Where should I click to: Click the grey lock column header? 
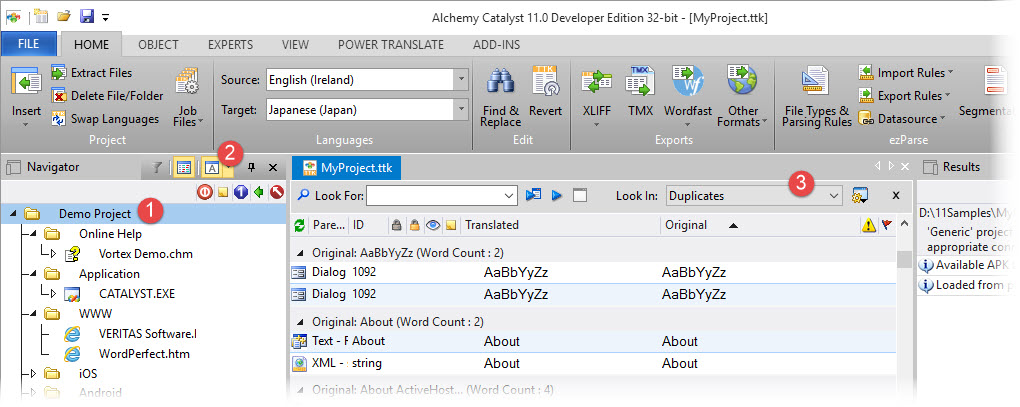tap(396, 225)
